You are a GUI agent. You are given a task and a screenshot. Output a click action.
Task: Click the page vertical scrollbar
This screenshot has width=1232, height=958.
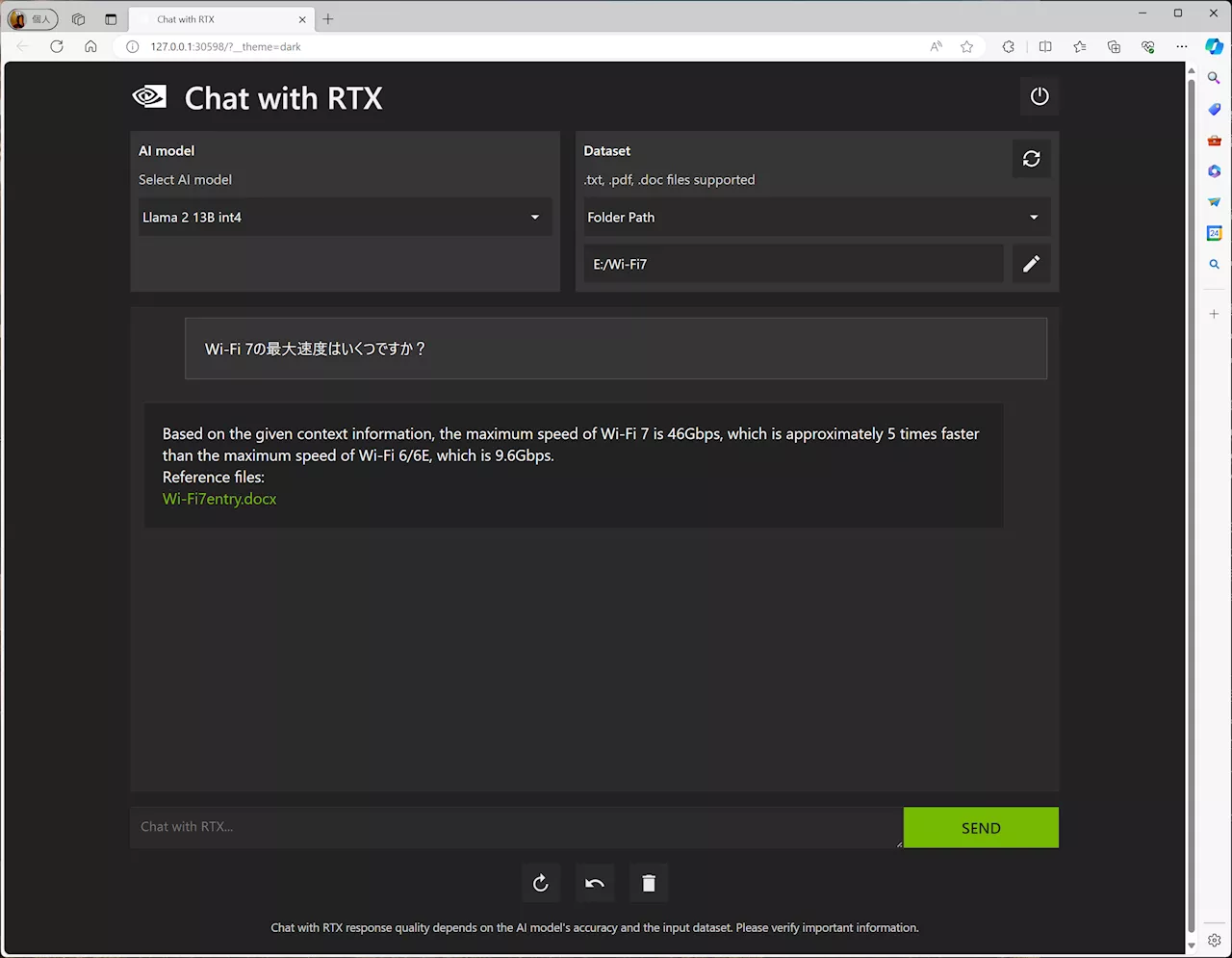coord(1192,505)
